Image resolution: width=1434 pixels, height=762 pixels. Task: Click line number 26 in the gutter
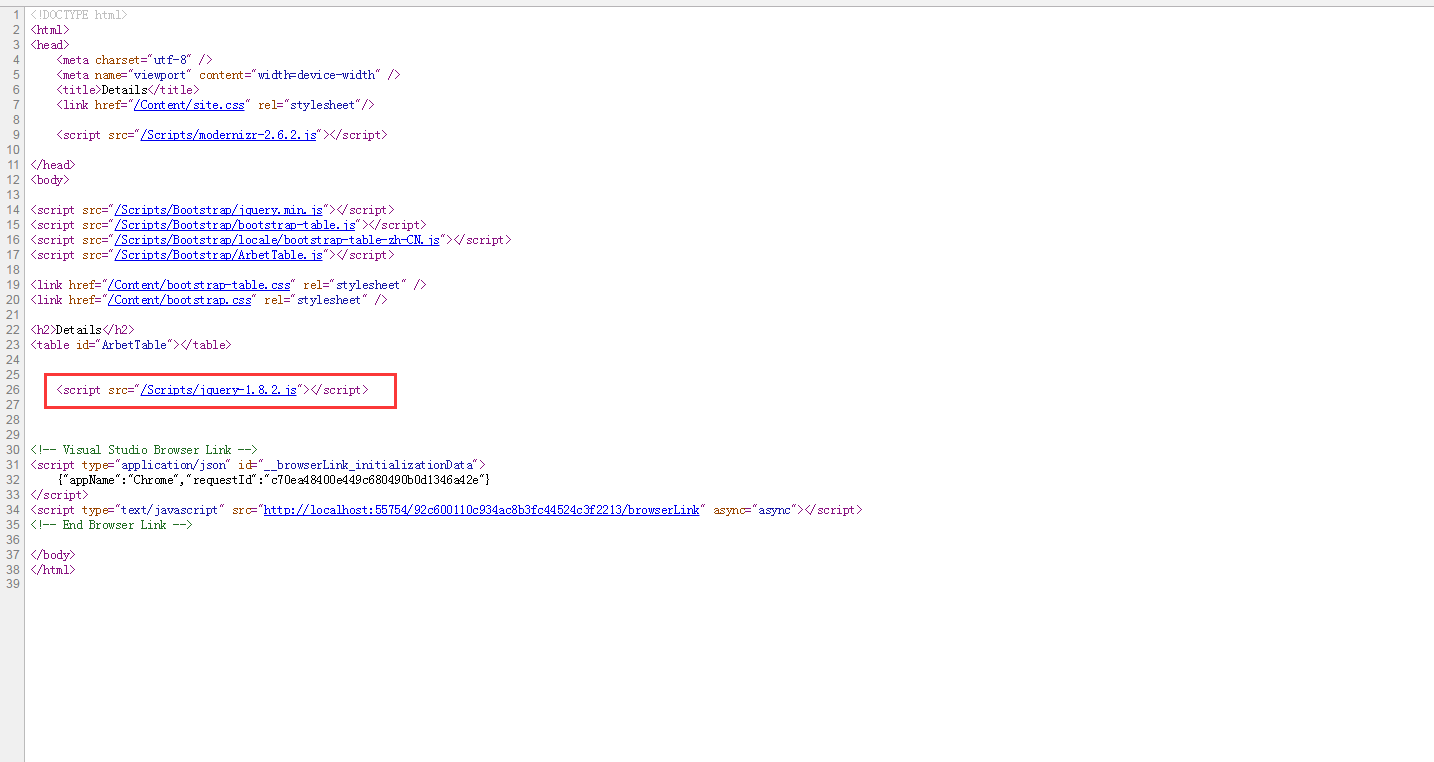coord(13,390)
